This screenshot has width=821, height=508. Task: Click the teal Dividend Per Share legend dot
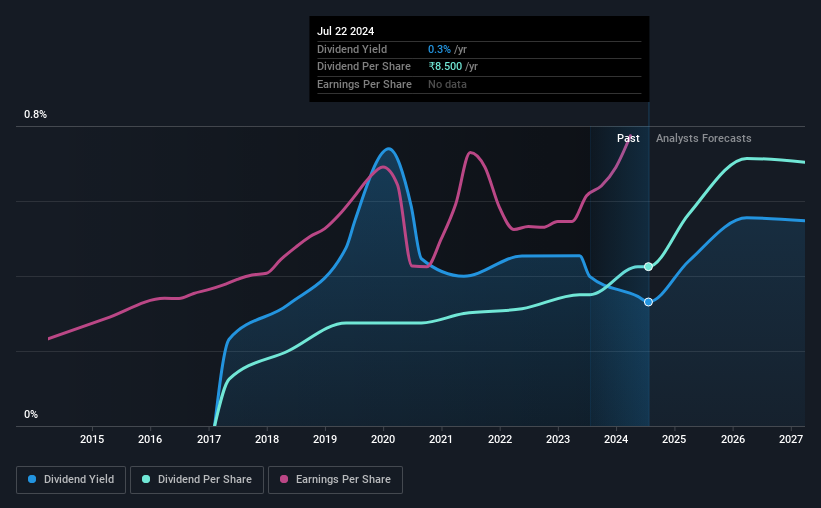(x=146, y=479)
